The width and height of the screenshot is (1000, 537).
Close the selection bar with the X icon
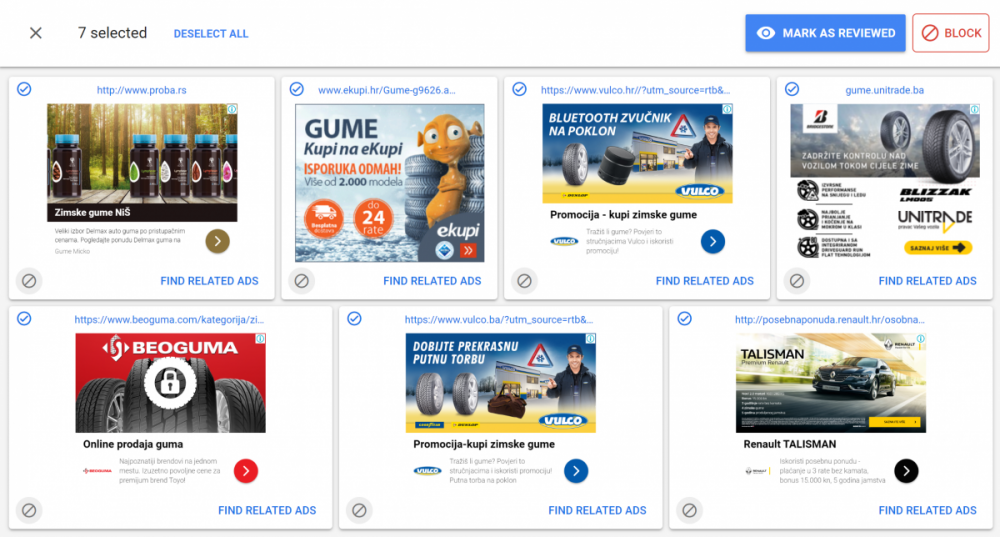coord(36,33)
